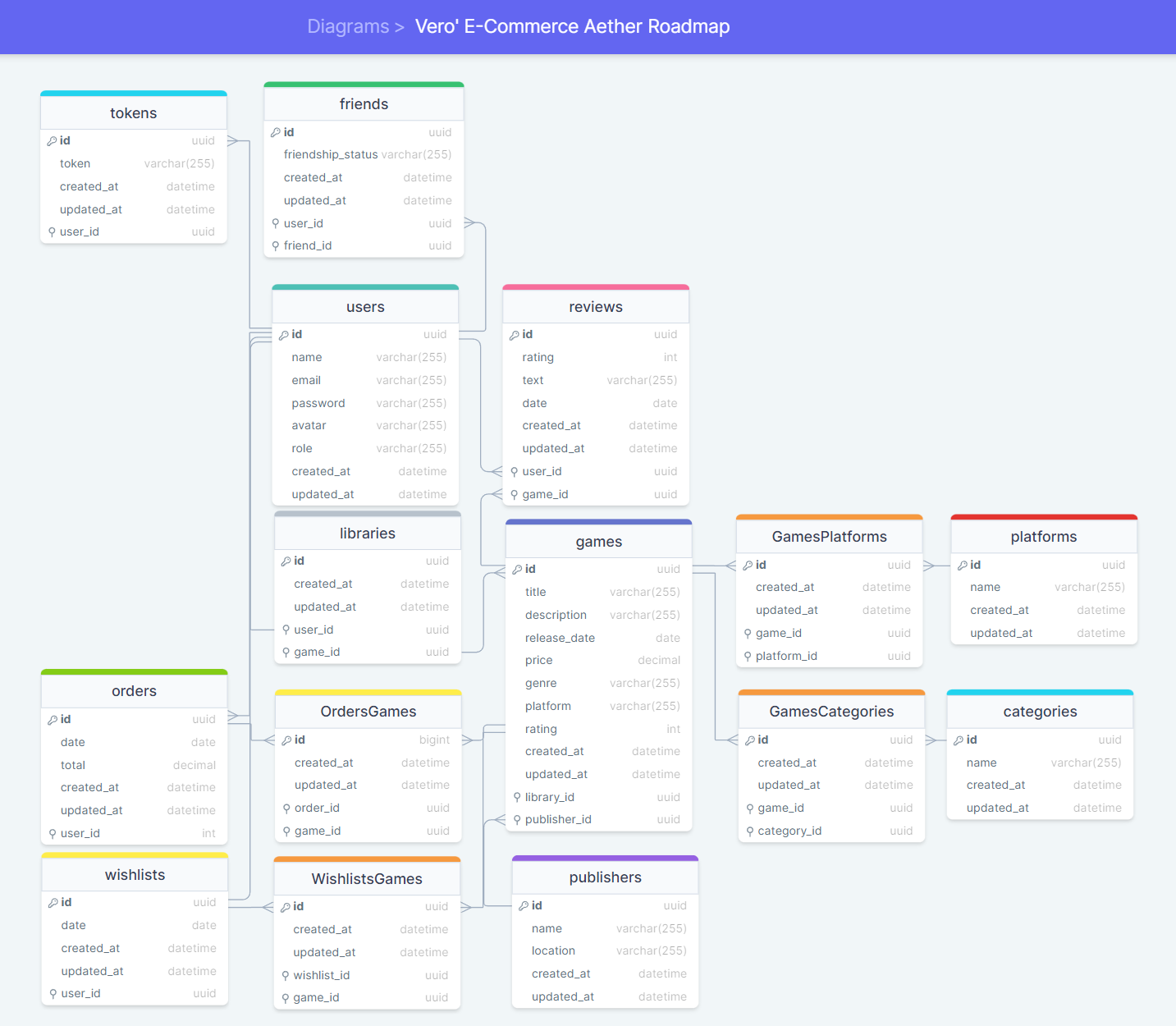Click the location field in publishers table

pos(553,950)
